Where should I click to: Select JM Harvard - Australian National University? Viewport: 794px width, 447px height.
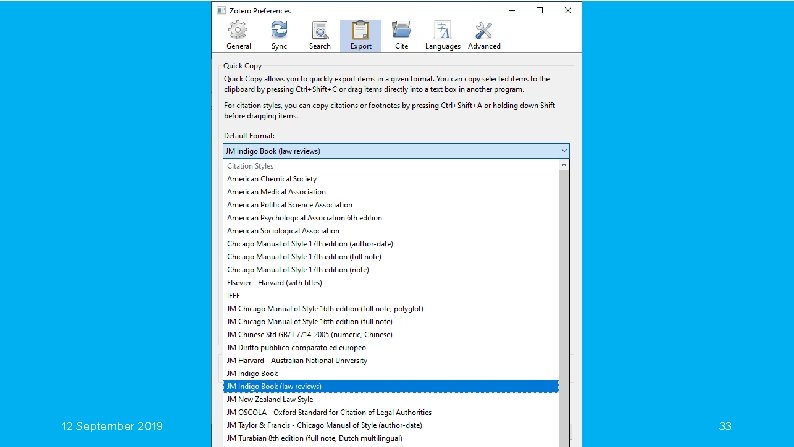(390, 360)
